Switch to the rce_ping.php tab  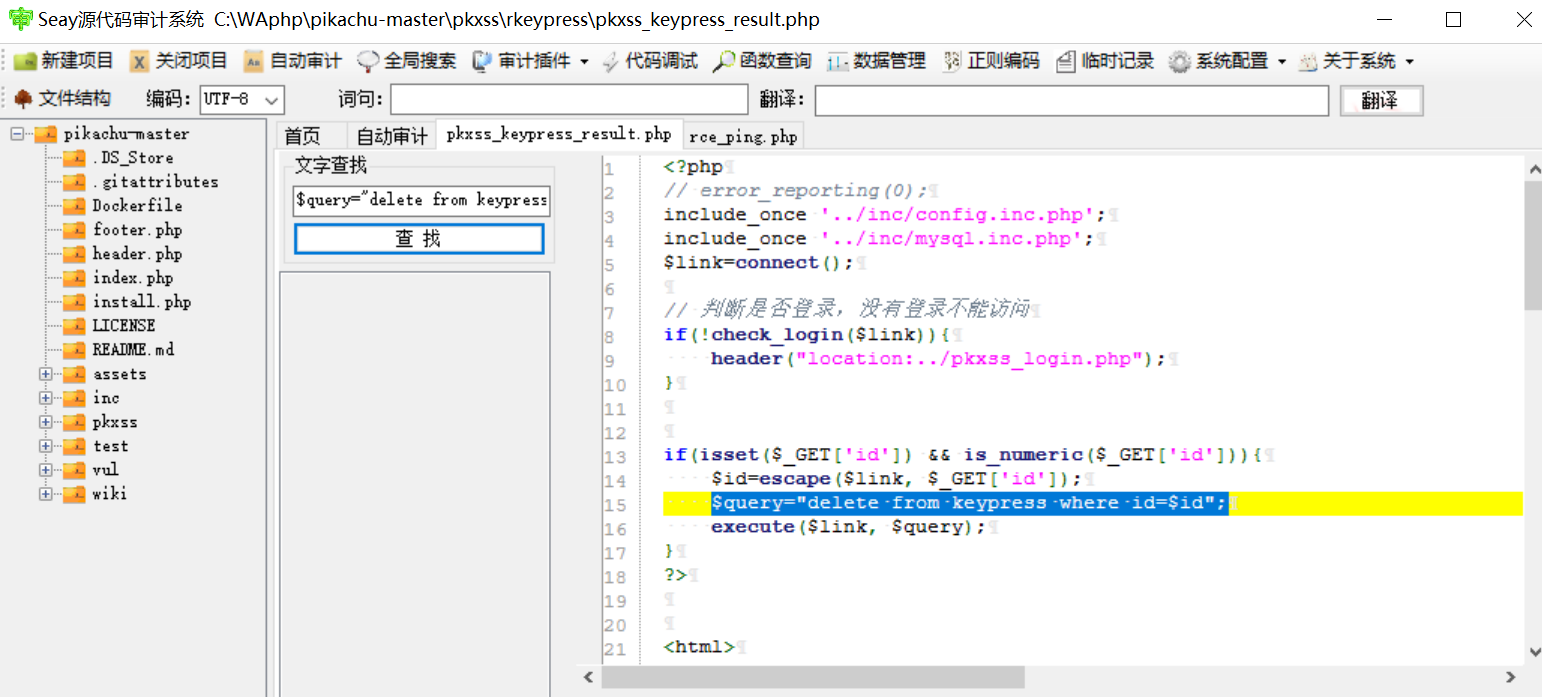pos(743,137)
